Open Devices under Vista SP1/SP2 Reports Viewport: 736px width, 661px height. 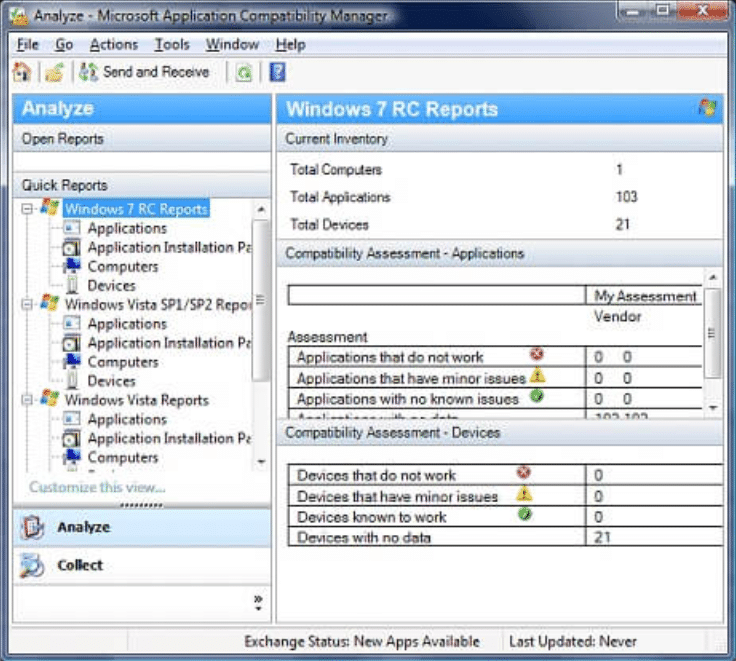[x=112, y=381]
